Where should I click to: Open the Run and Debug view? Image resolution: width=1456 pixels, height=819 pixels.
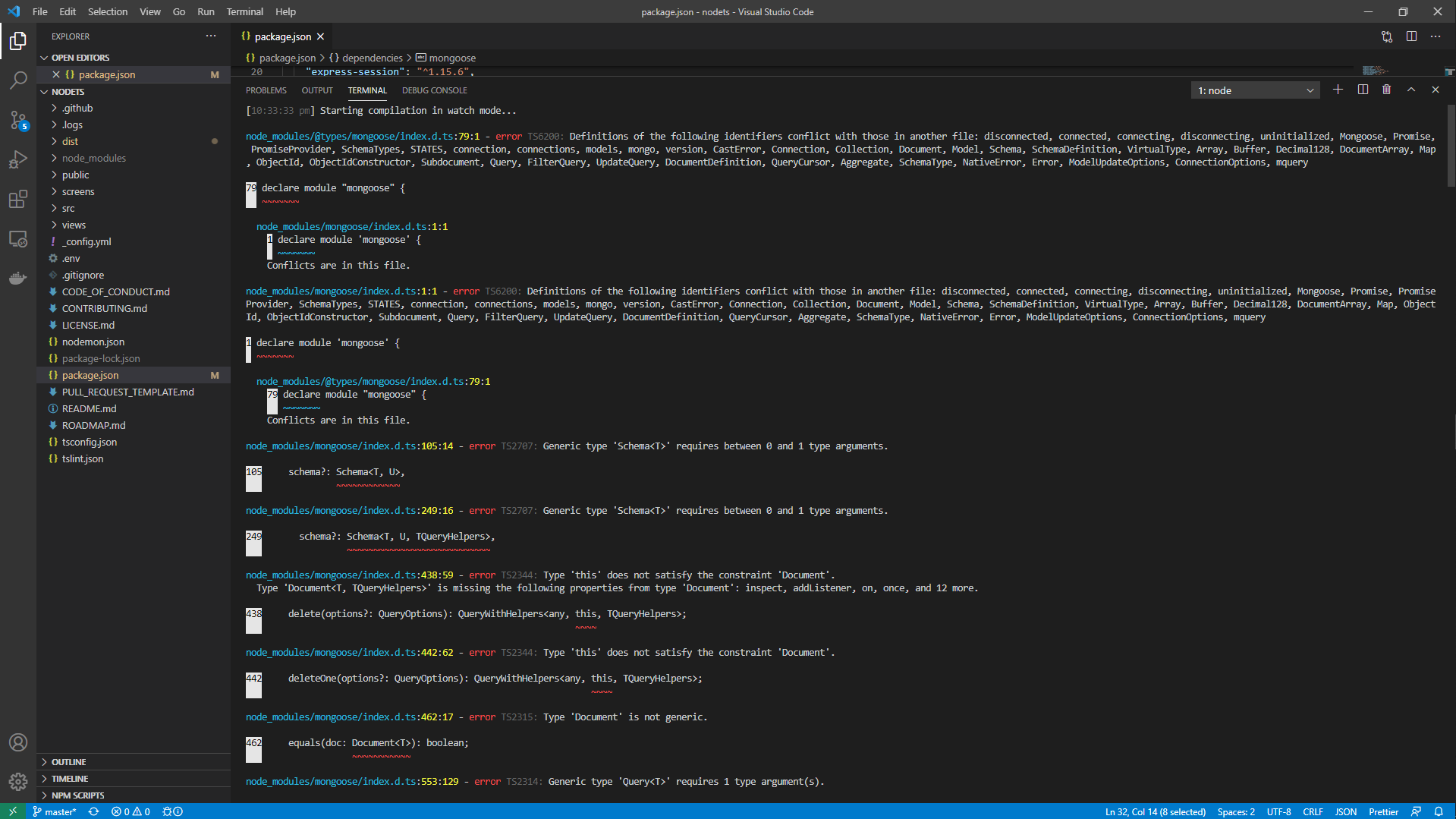pos(18,159)
